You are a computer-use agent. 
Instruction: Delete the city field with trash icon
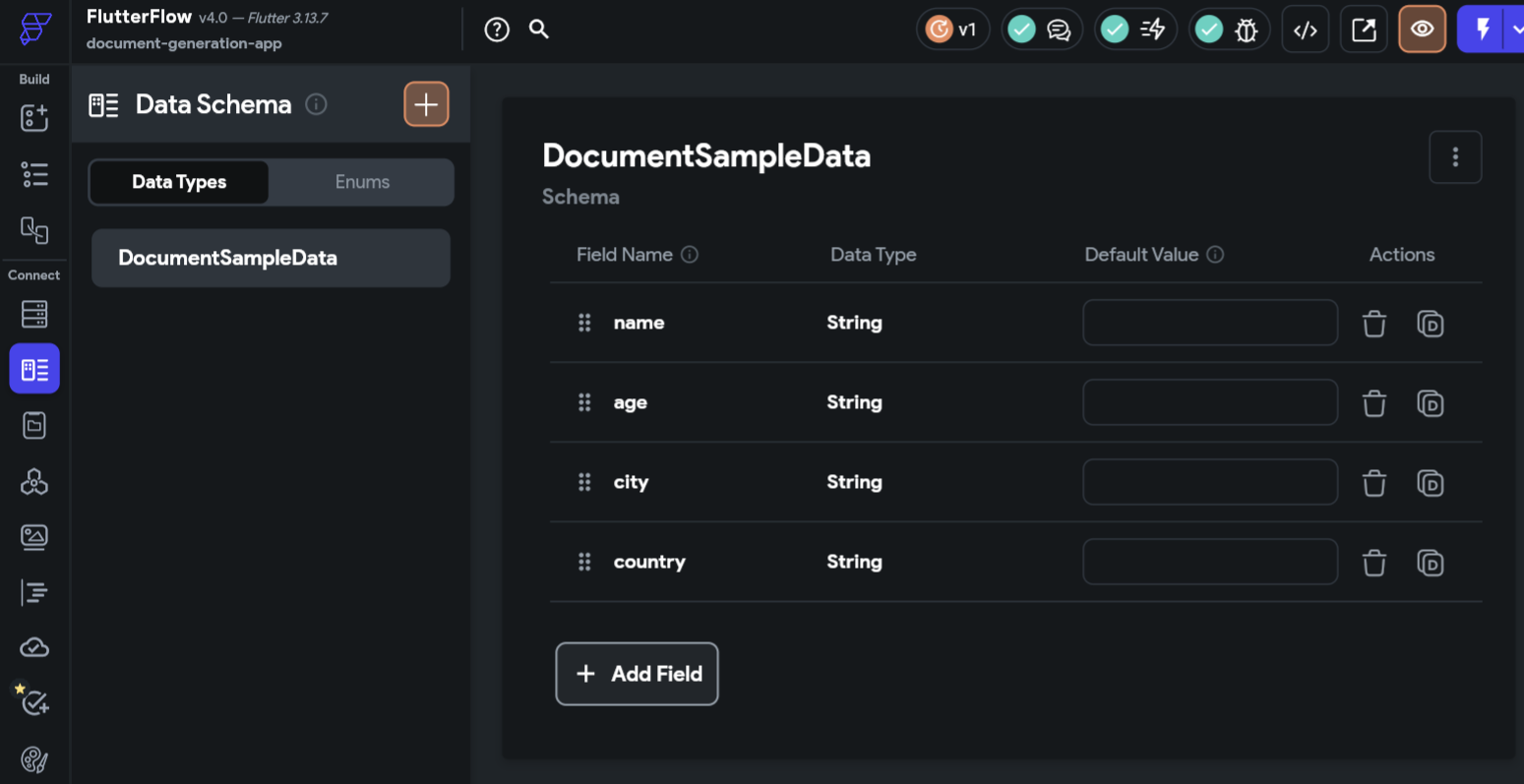pos(1374,483)
